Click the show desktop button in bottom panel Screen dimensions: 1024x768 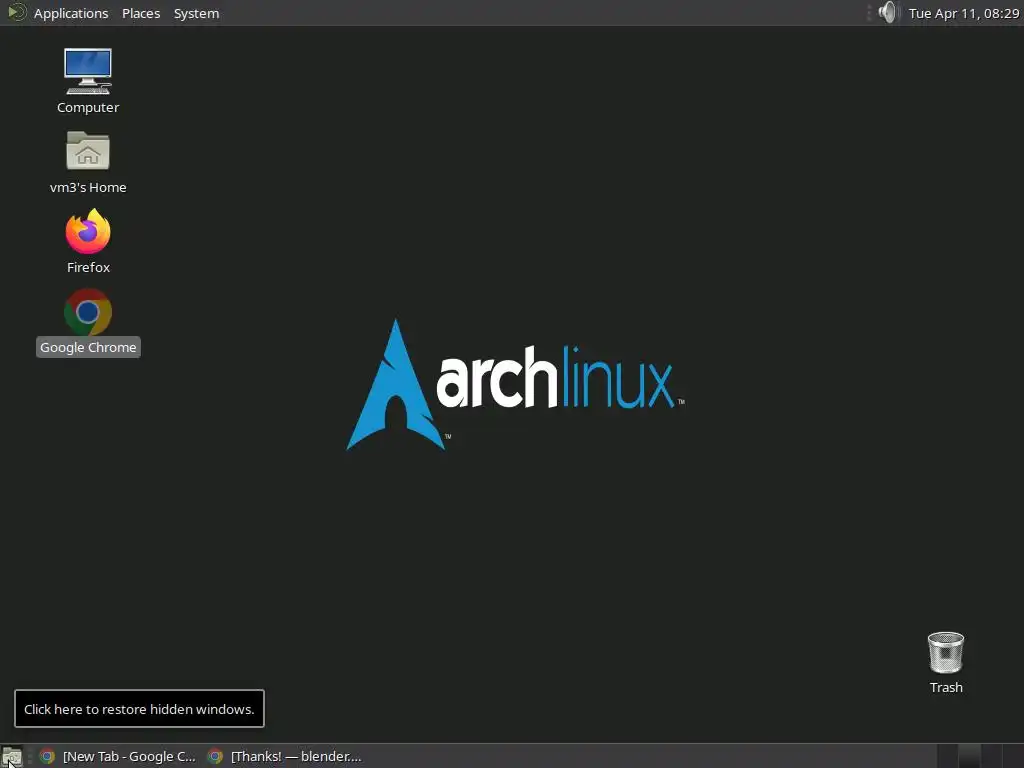coord(12,757)
